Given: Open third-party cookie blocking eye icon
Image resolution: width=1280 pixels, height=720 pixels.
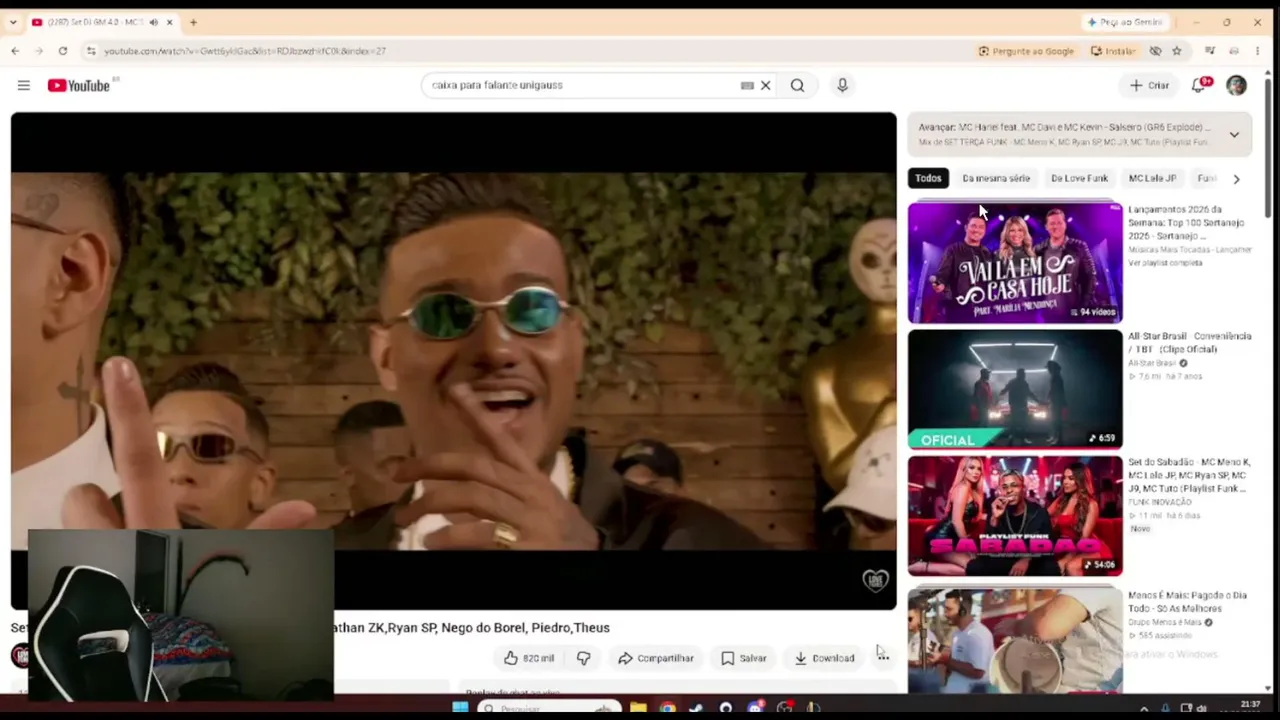Looking at the screenshot, I should [x=1155, y=51].
